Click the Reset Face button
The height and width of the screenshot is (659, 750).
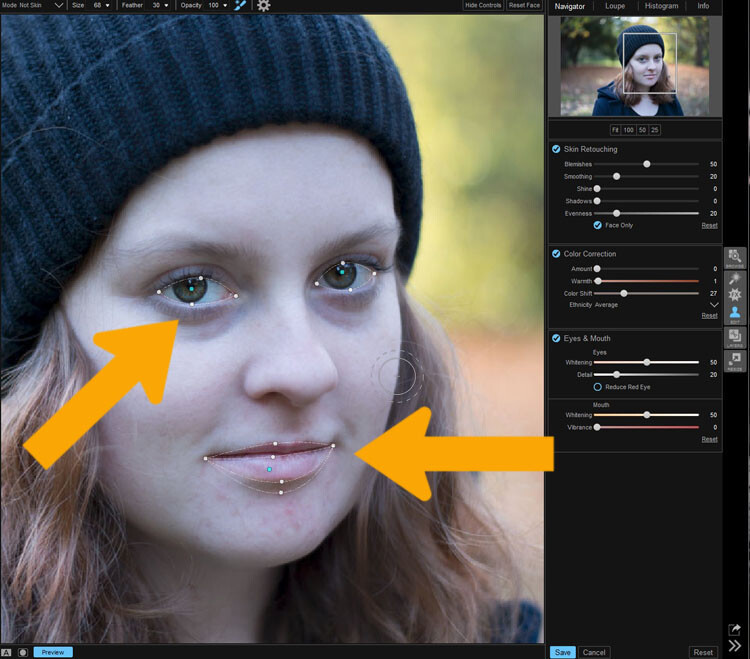(x=524, y=5)
